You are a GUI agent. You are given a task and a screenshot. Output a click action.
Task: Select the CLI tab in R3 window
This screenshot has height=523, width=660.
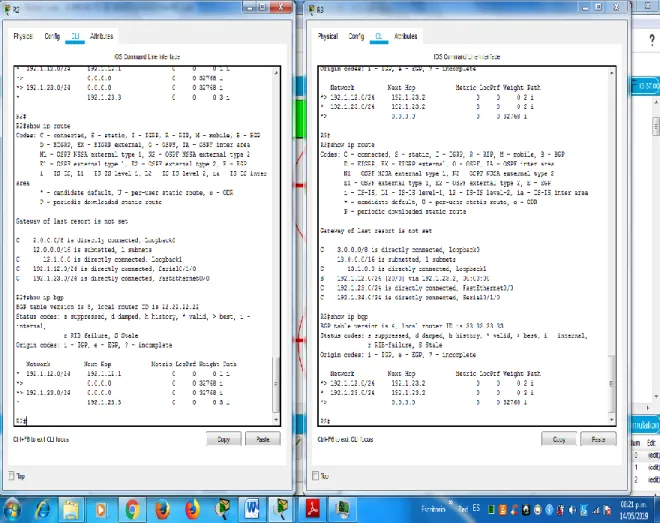pyautogui.click(x=379, y=36)
